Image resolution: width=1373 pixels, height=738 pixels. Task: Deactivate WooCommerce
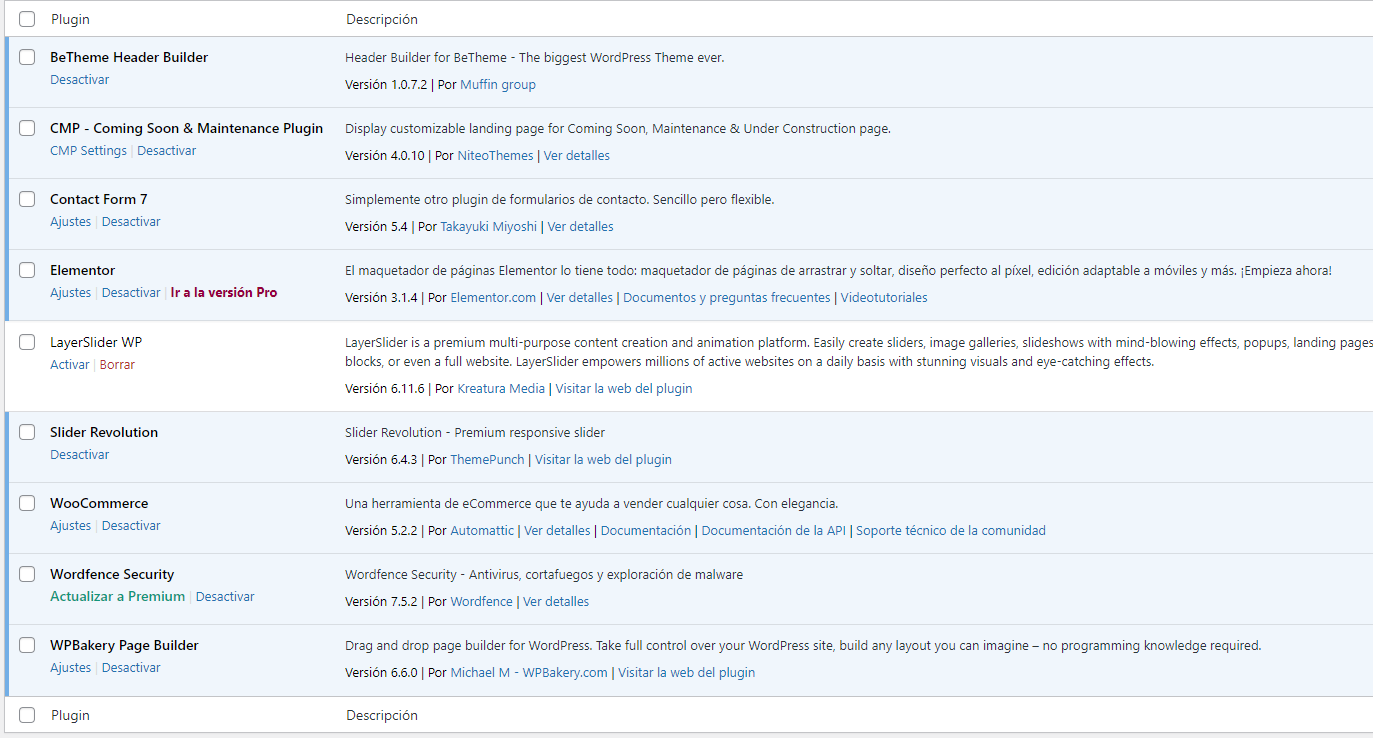tap(131, 526)
